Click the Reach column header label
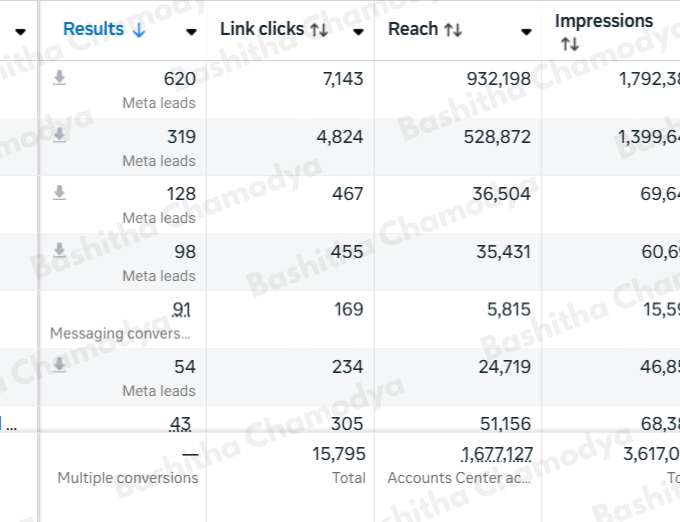Viewport: 680px width, 522px height. 413,29
